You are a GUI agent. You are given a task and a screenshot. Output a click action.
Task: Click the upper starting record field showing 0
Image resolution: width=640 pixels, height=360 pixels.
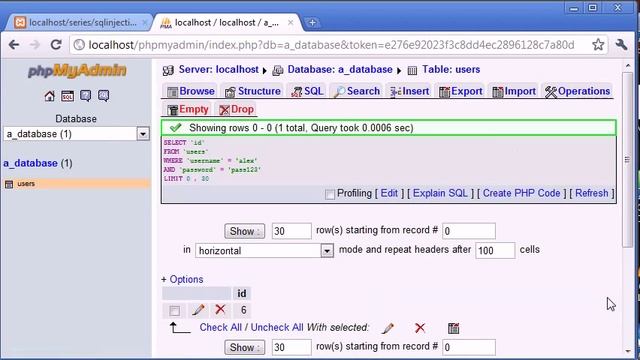coord(469,231)
